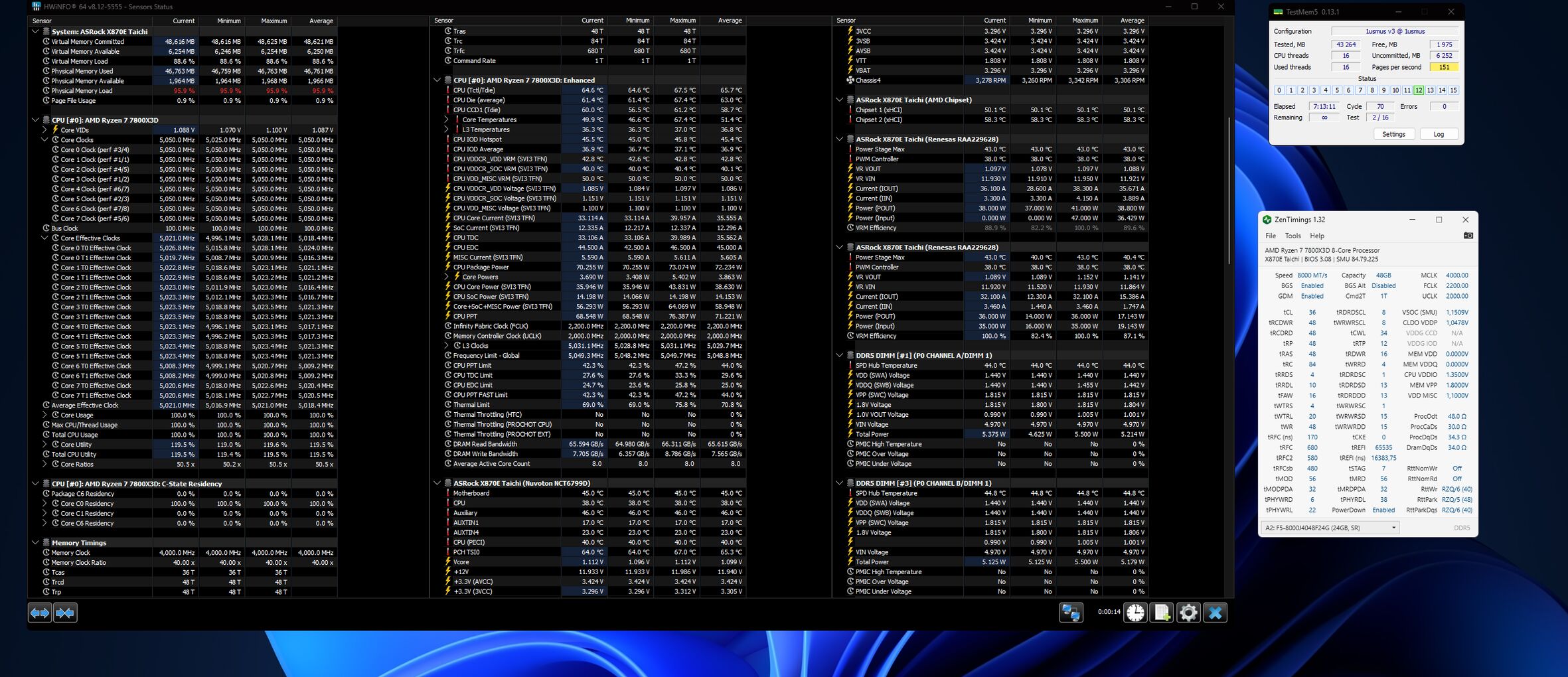Click the first Average column header

tap(315, 21)
